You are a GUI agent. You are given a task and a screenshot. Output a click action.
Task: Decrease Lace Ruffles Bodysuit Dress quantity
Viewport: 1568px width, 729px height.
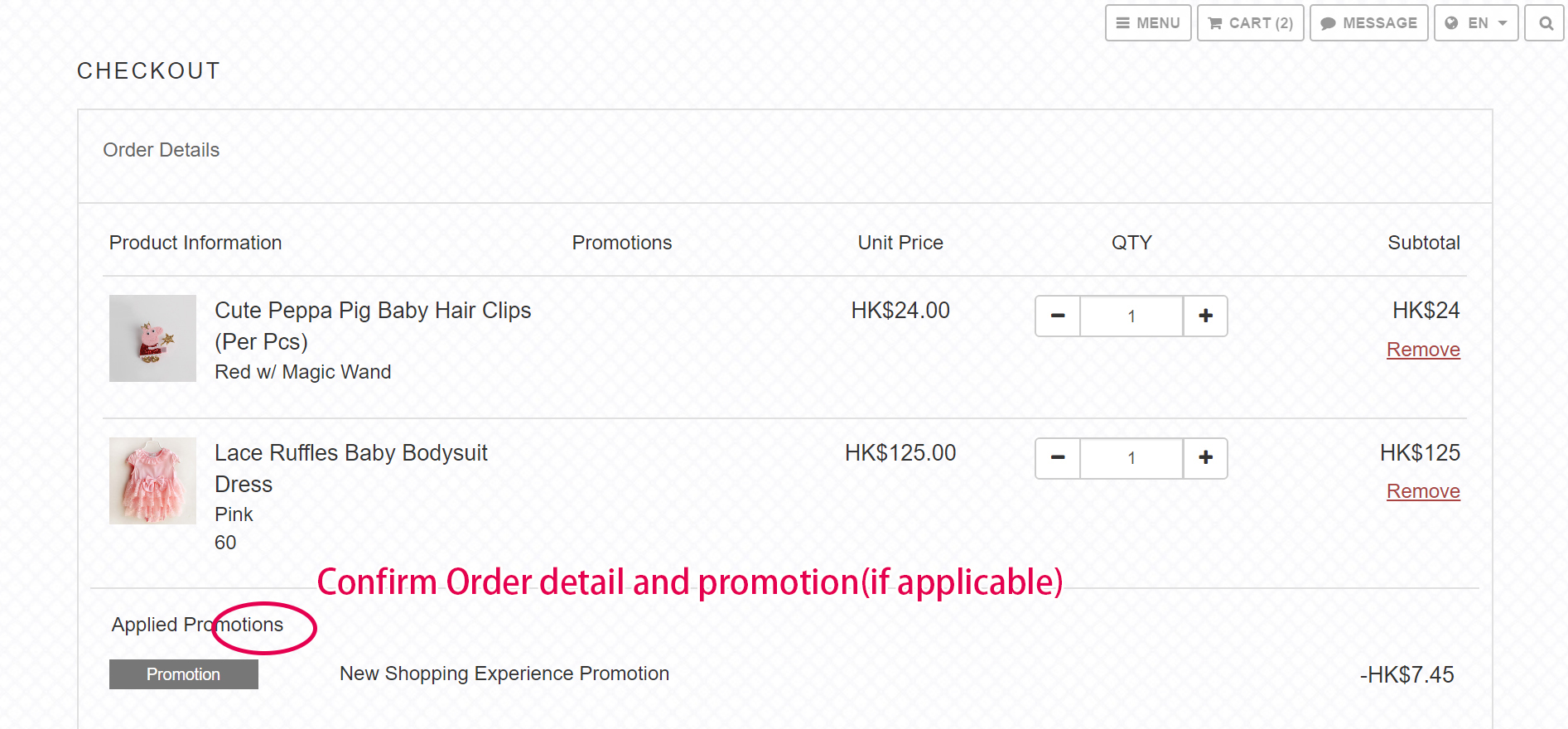click(x=1058, y=458)
